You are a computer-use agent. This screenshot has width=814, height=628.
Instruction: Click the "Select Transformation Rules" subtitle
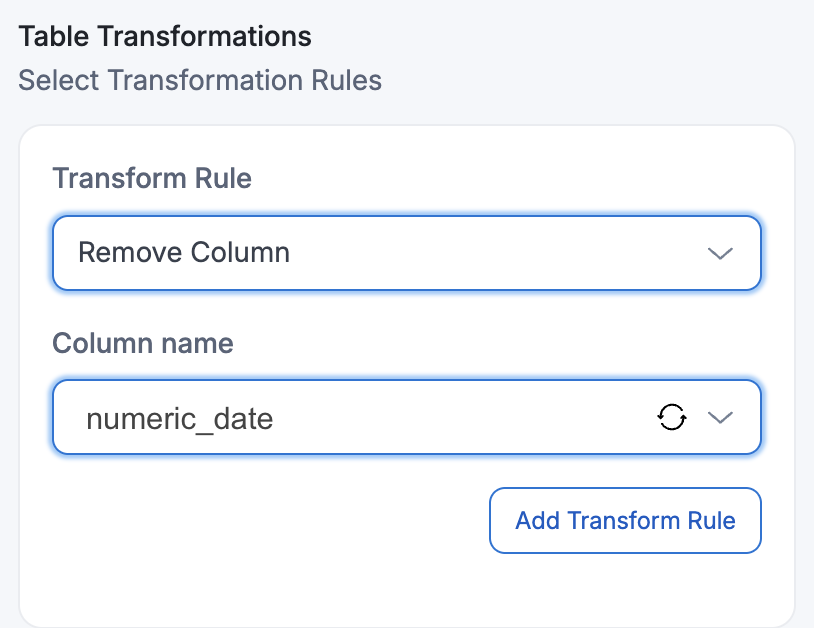click(x=200, y=80)
